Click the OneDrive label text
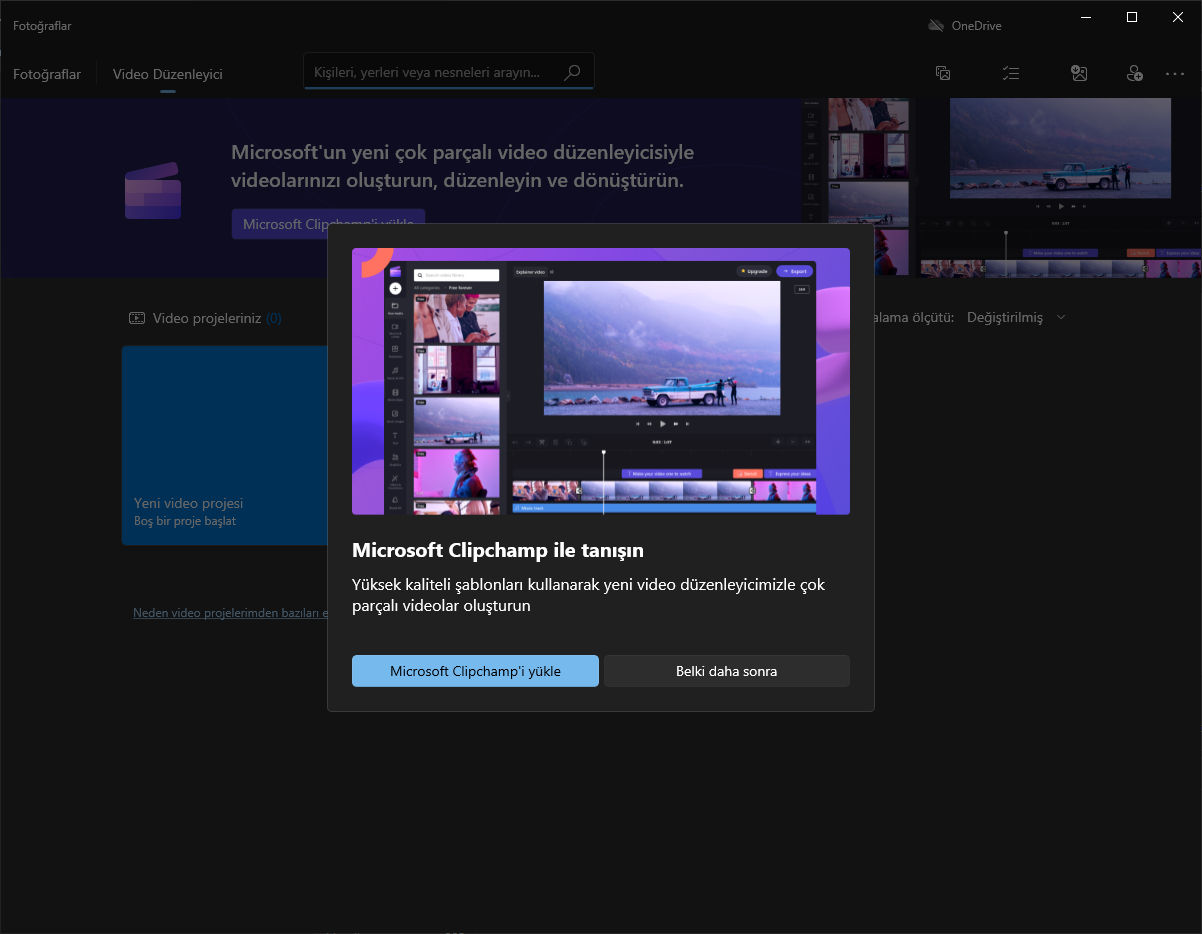The height and width of the screenshot is (934, 1202). (x=977, y=26)
